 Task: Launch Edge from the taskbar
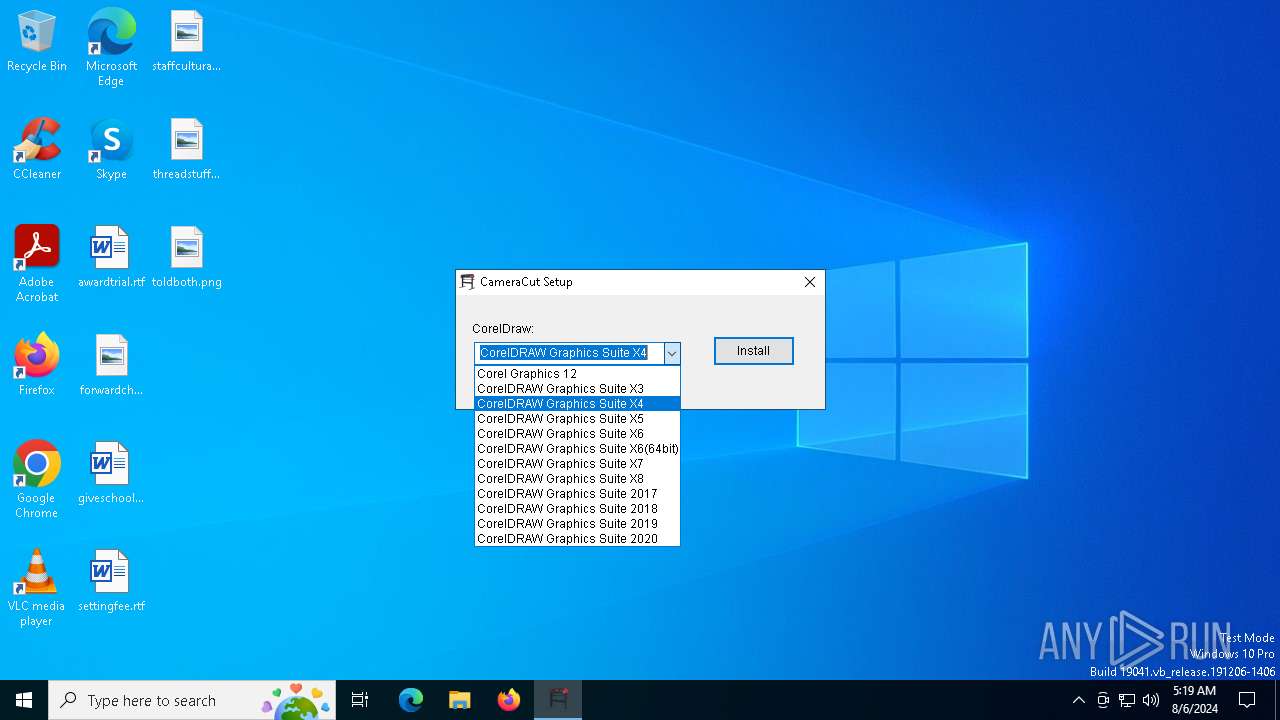[411, 700]
